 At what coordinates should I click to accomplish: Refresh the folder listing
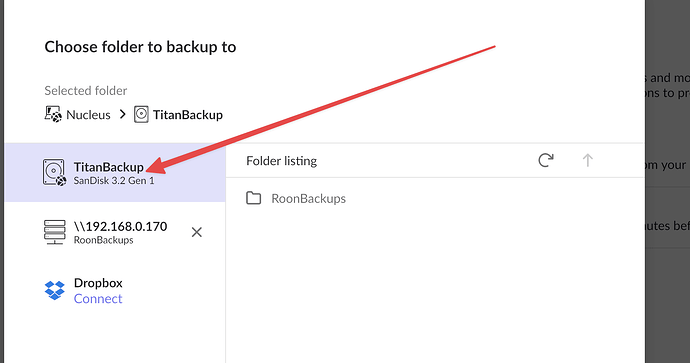tap(546, 160)
